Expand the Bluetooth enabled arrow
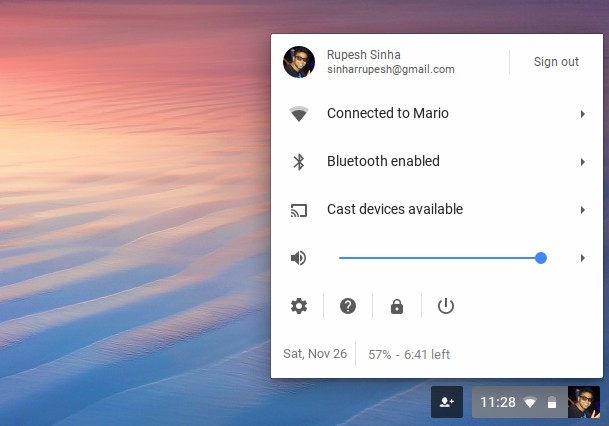The height and width of the screenshot is (426, 609). (583, 162)
